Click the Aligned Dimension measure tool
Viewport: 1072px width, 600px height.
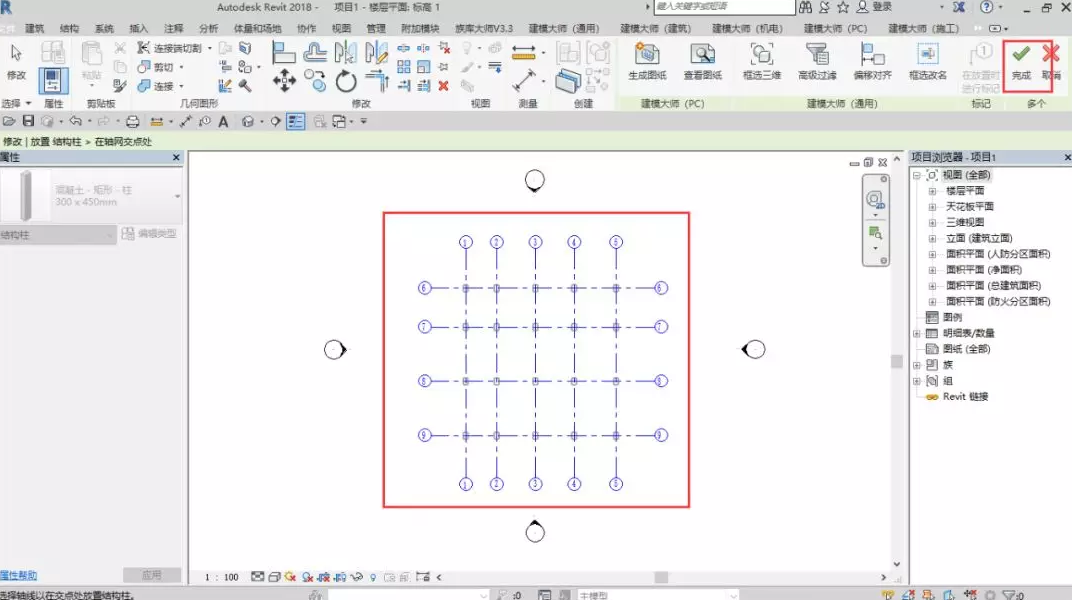[524, 52]
